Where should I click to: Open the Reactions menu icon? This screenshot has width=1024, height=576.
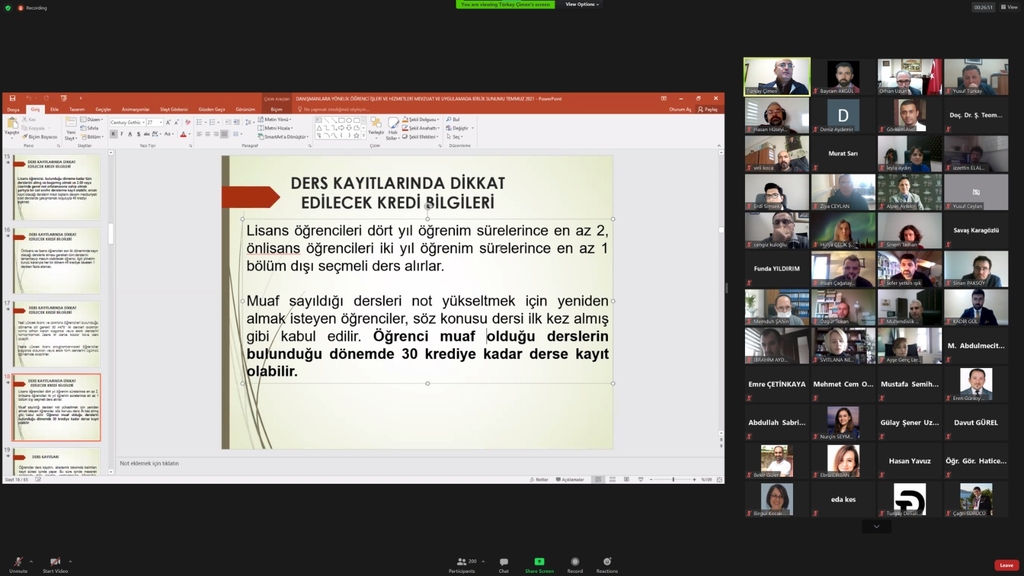pyautogui.click(x=607, y=562)
